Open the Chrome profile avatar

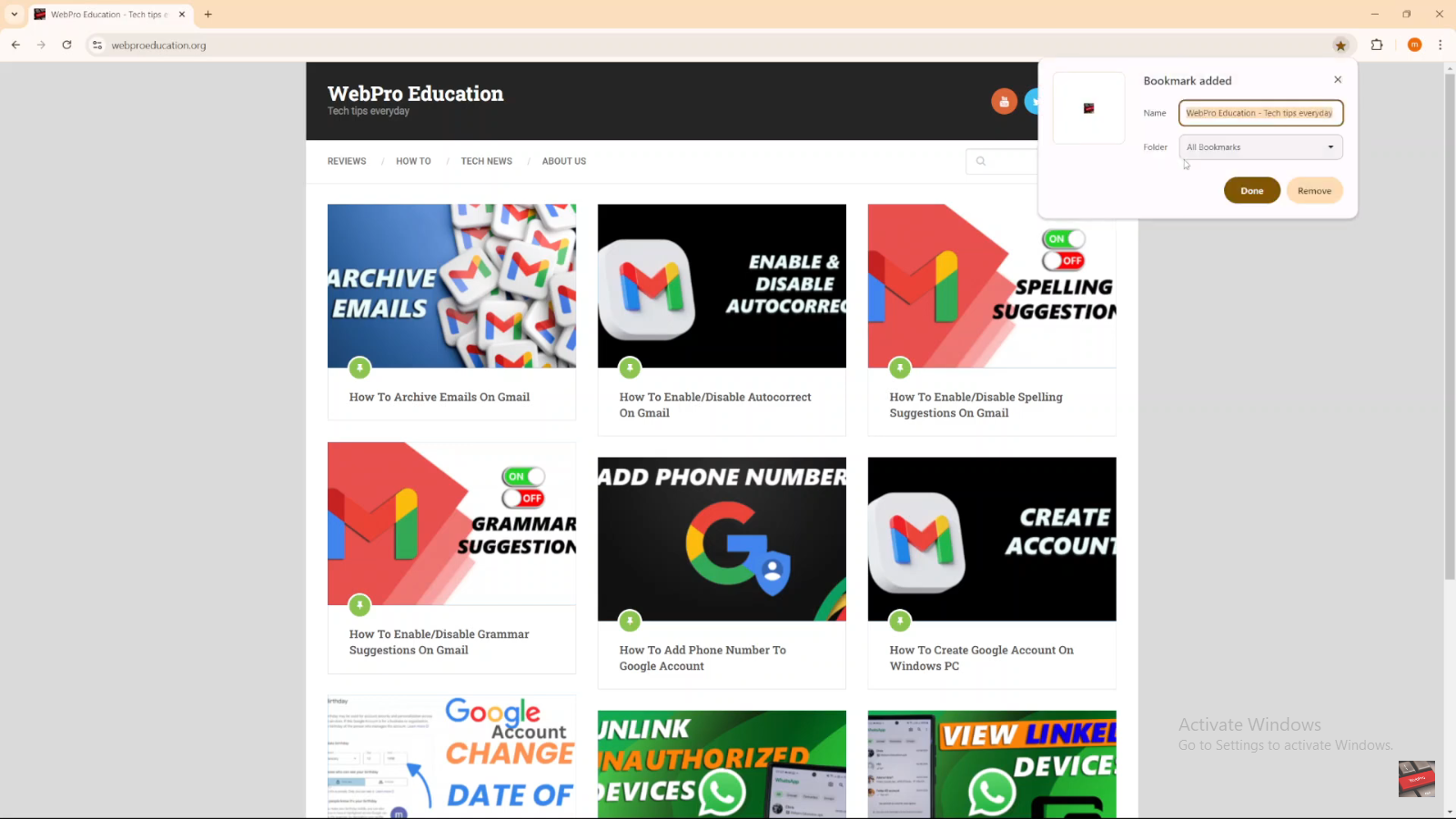[x=1414, y=45]
